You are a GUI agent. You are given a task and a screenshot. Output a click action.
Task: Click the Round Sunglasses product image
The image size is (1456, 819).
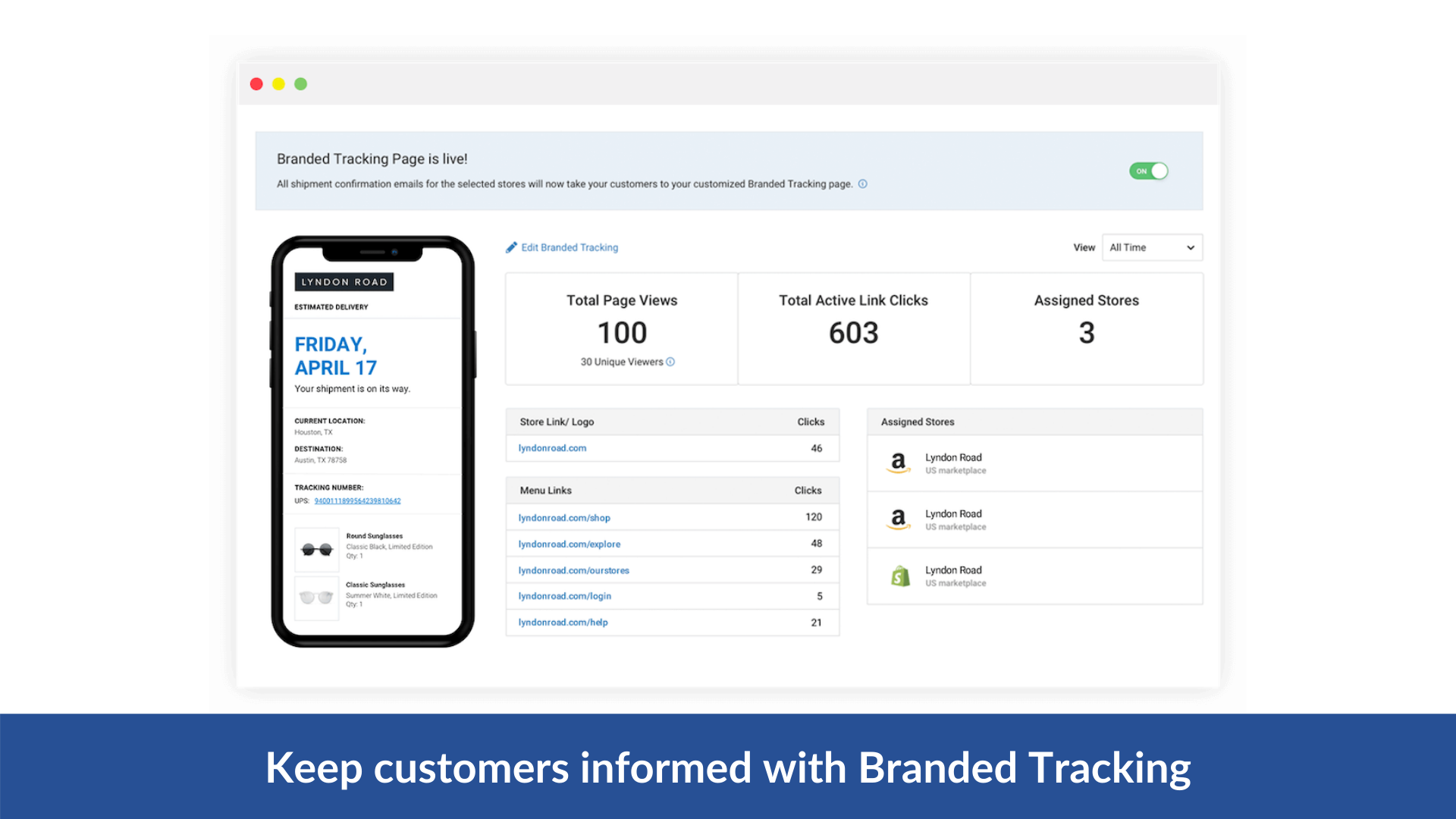tap(317, 549)
